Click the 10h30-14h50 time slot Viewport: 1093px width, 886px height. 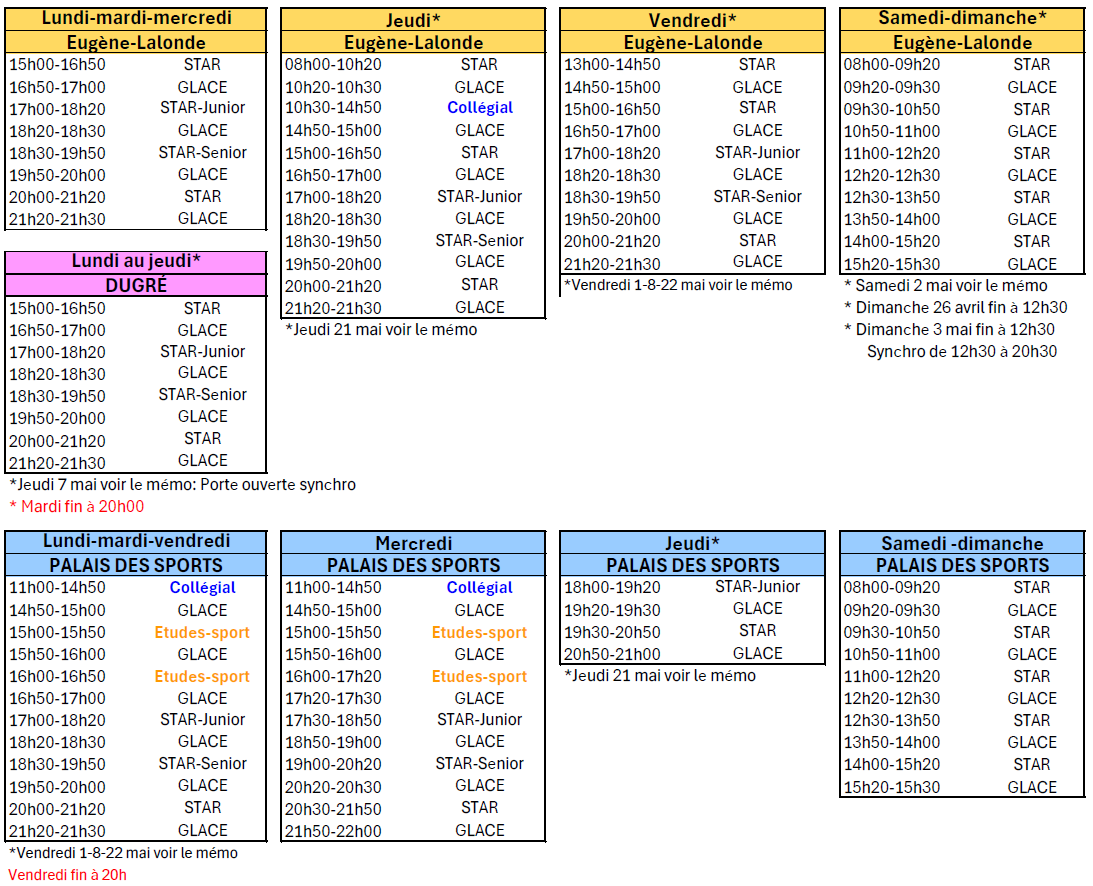(x=333, y=108)
